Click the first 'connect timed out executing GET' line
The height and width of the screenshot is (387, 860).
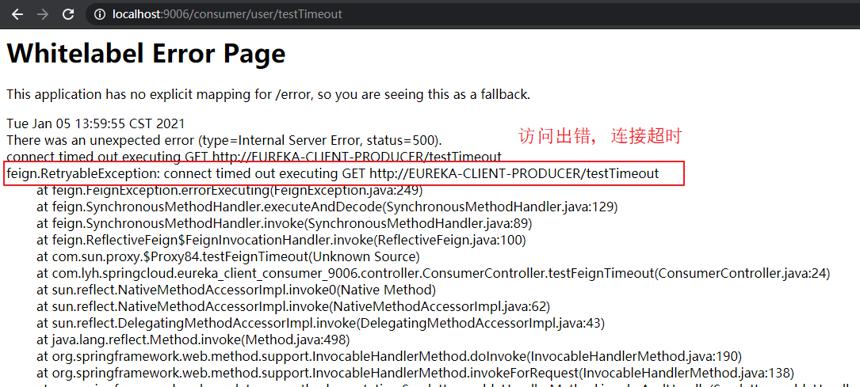click(x=254, y=156)
